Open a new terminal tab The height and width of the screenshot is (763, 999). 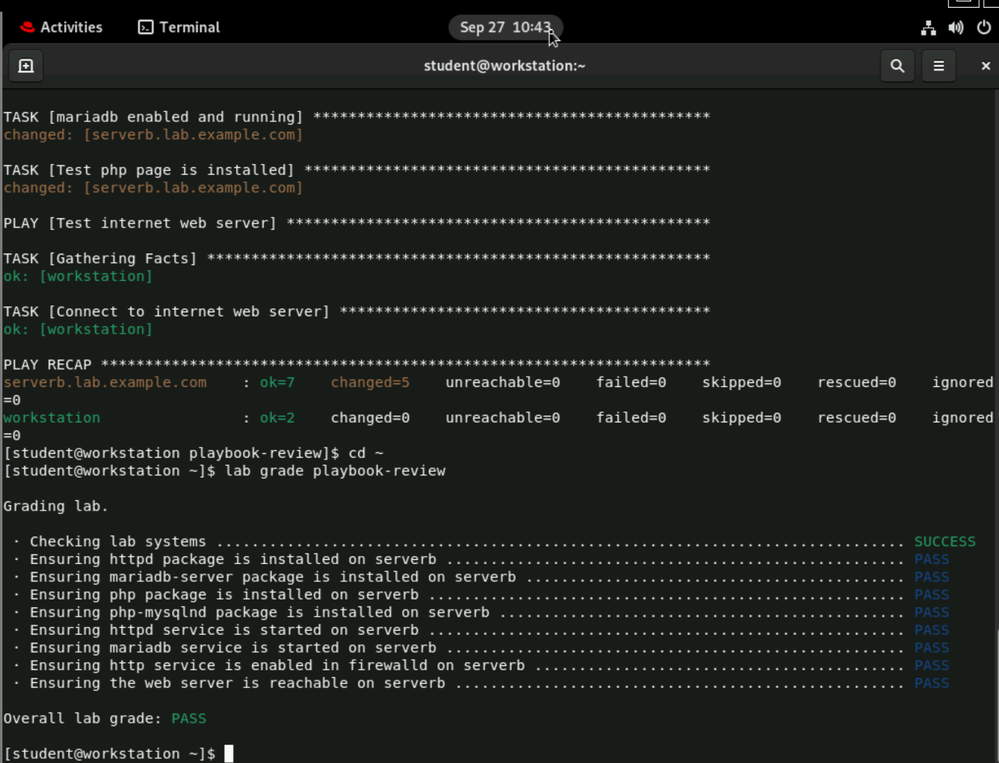(x=26, y=66)
